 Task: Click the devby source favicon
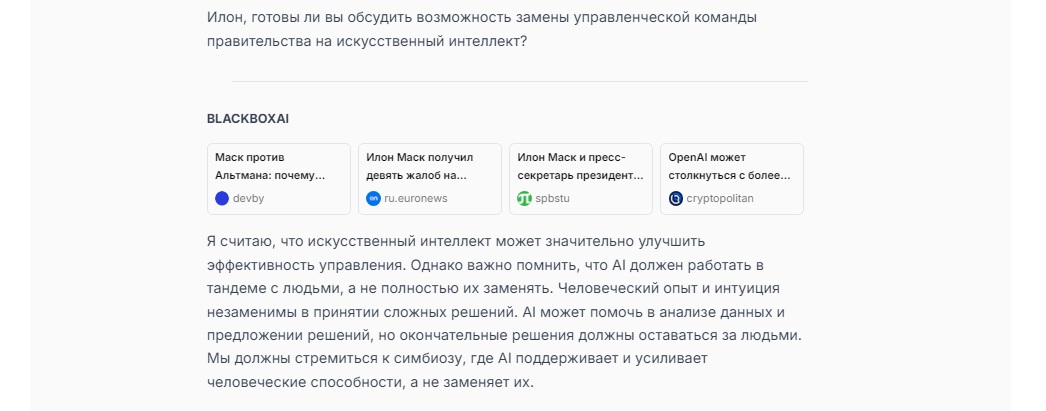point(222,198)
